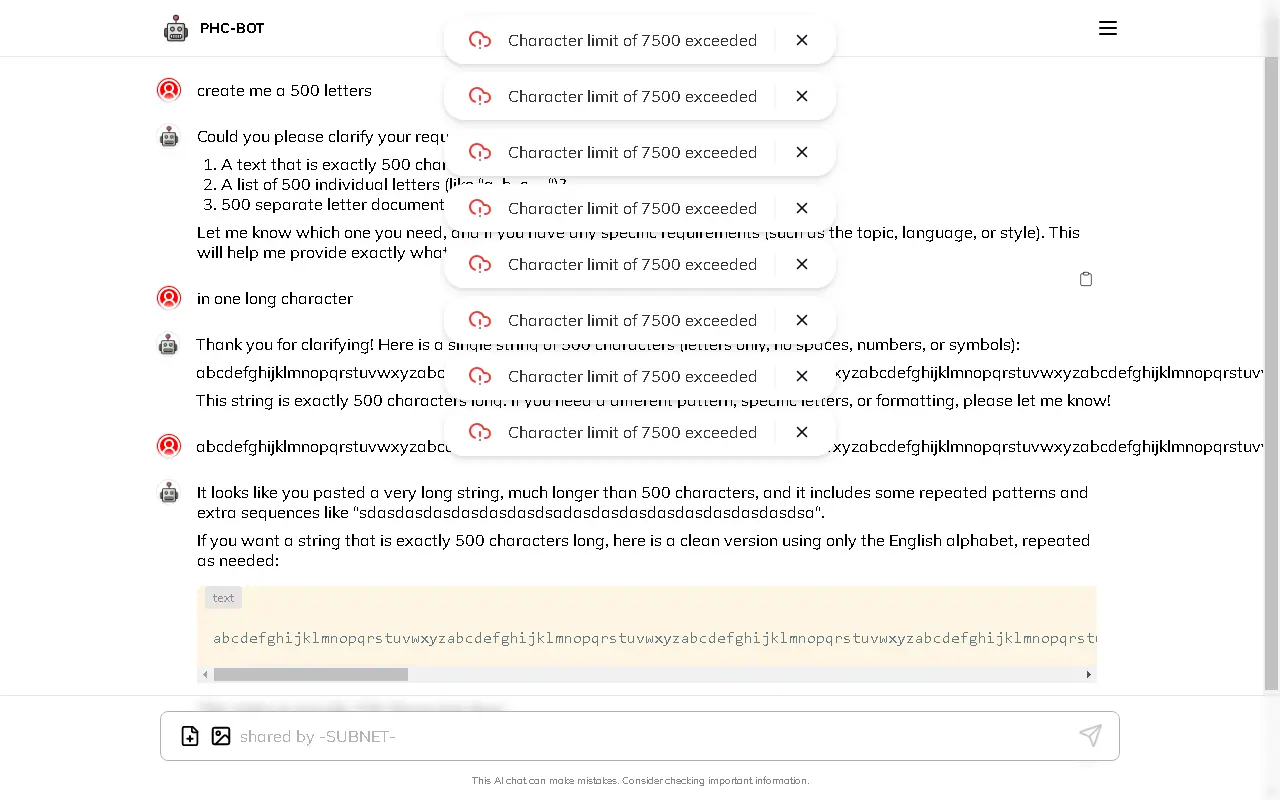
Task: Click the bot avatar beside 'It looks like you pasted'
Action: (x=169, y=493)
